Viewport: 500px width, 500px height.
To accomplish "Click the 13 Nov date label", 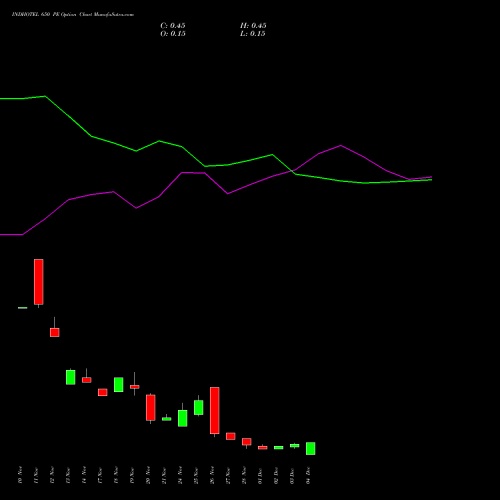I will pos(68,475).
